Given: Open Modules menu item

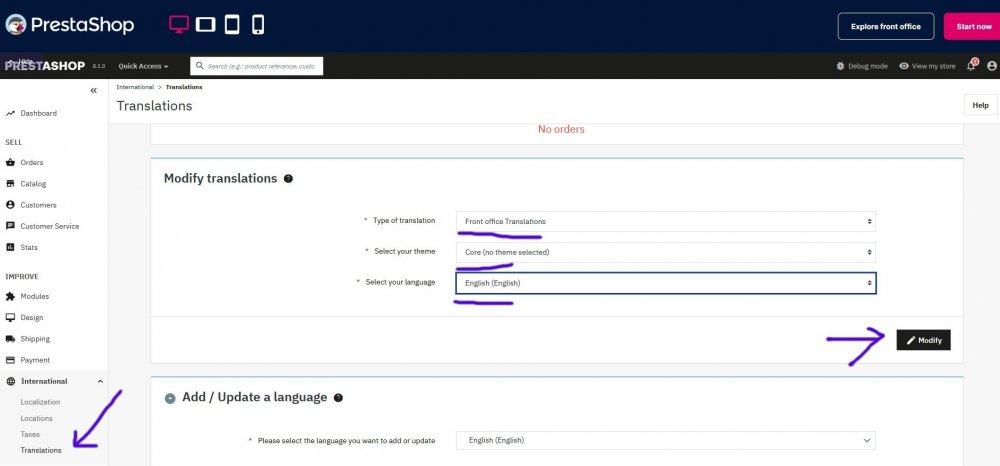Looking at the screenshot, I should pos(34,296).
